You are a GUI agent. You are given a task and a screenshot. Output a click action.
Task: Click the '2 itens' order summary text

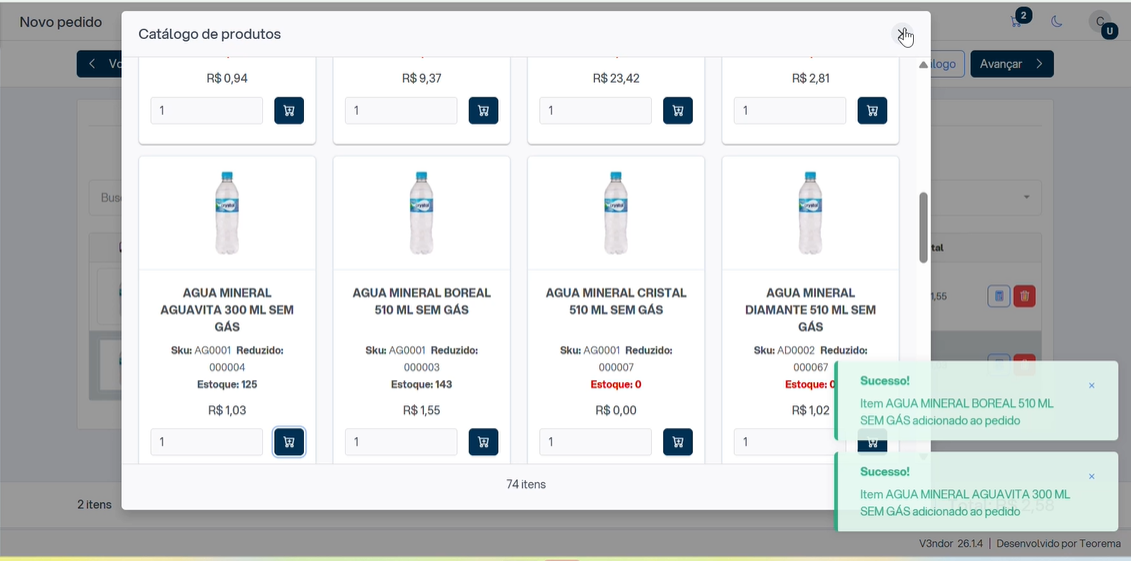pyautogui.click(x=94, y=505)
